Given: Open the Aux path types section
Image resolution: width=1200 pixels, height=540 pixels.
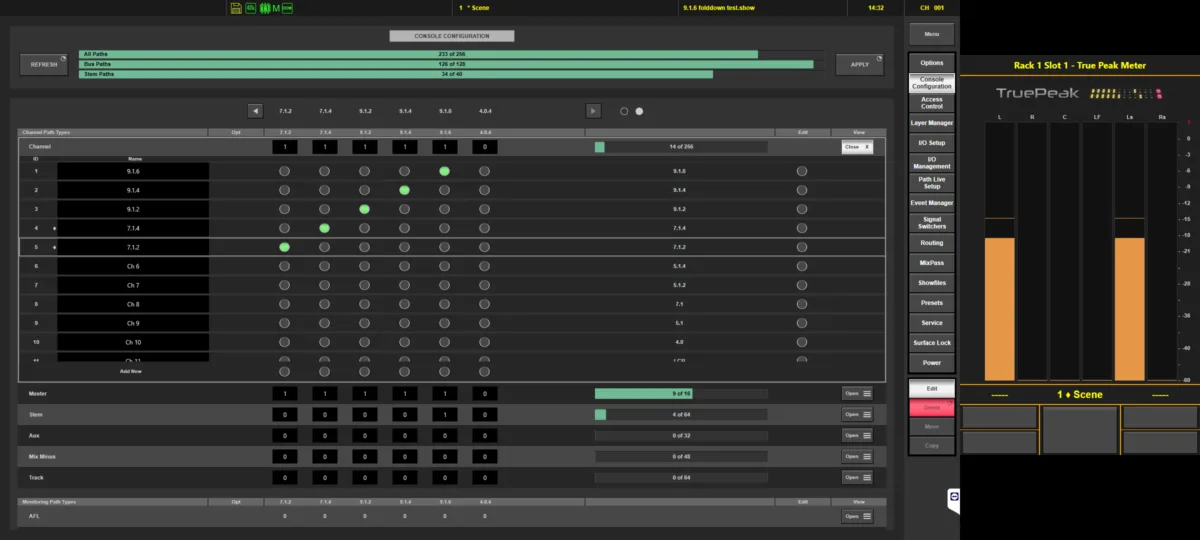Looking at the screenshot, I should (x=858, y=435).
